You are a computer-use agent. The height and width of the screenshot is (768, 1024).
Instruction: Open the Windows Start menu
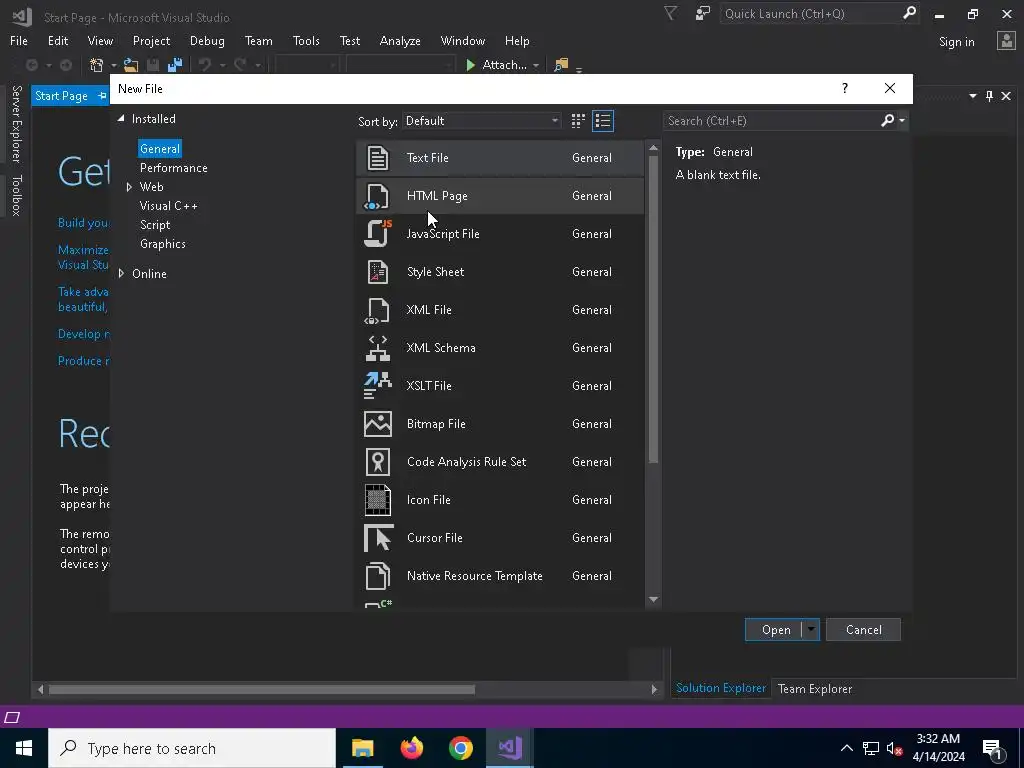pyautogui.click(x=24, y=748)
